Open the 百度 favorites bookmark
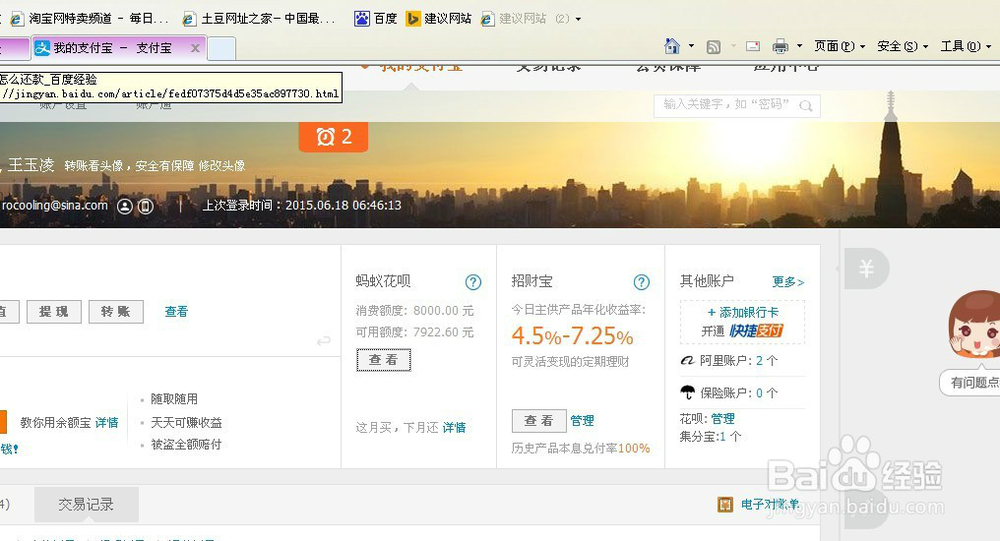The width and height of the screenshot is (1000, 541). pyautogui.click(x=376, y=19)
